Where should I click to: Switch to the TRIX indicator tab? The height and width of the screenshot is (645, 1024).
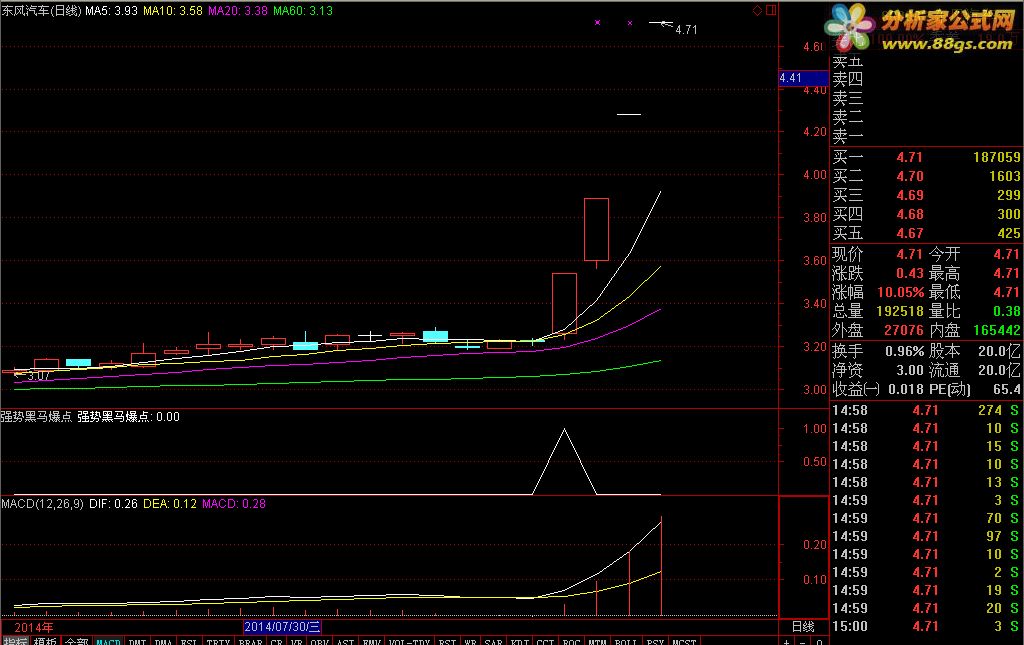(218, 642)
